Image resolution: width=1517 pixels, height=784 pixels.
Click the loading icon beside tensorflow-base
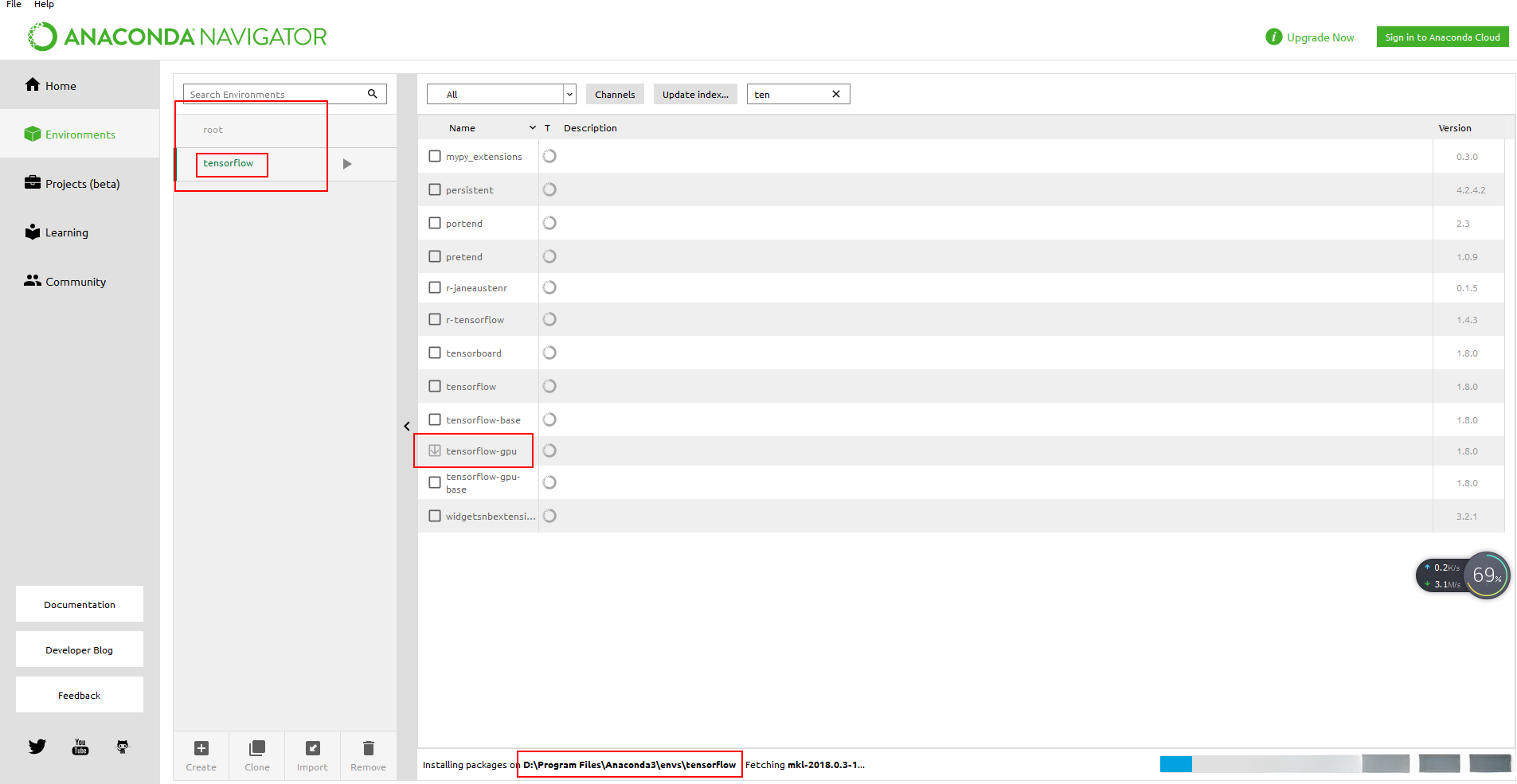(549, 419)
